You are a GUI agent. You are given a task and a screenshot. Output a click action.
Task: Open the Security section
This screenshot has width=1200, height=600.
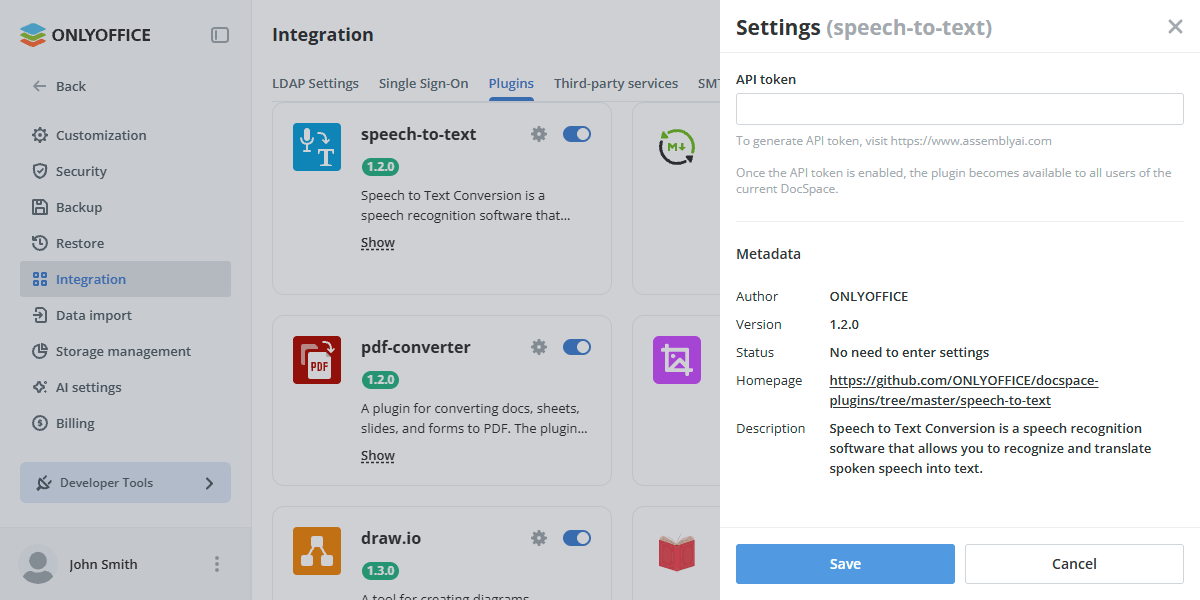(x=125, y=171)
